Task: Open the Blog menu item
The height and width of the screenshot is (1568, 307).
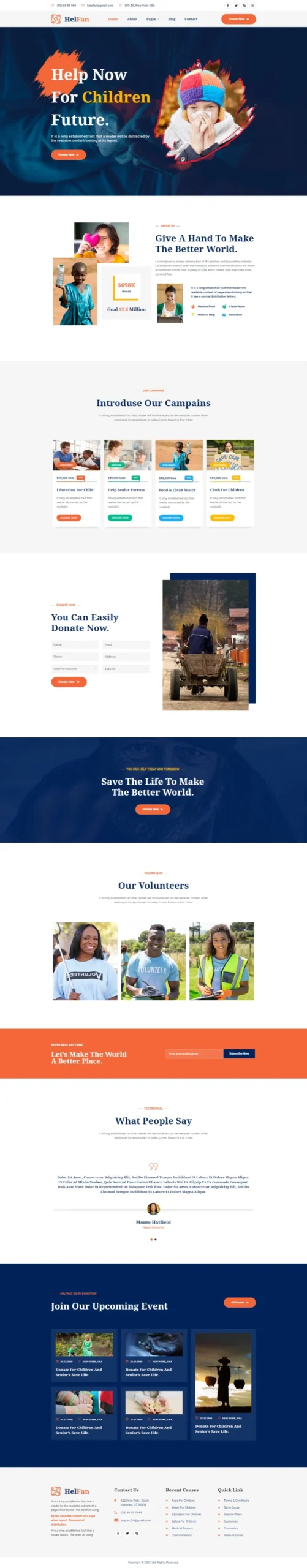Action: coord(172,19)
